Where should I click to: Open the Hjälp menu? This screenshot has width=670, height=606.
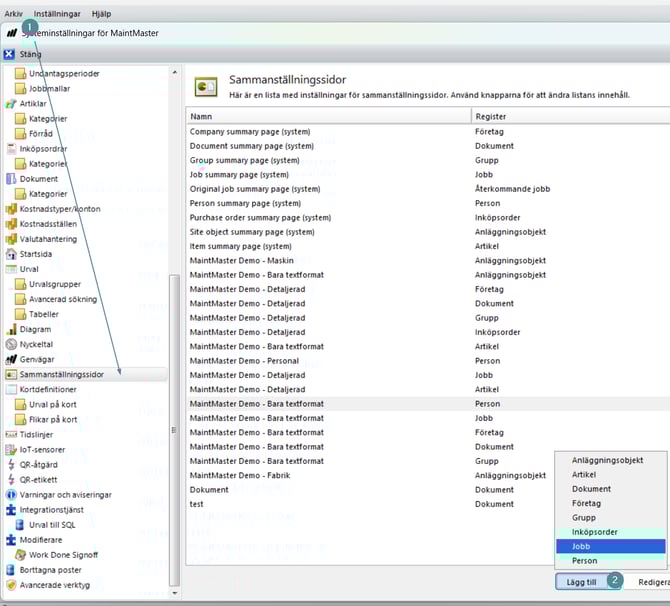[x=101, y=14]
